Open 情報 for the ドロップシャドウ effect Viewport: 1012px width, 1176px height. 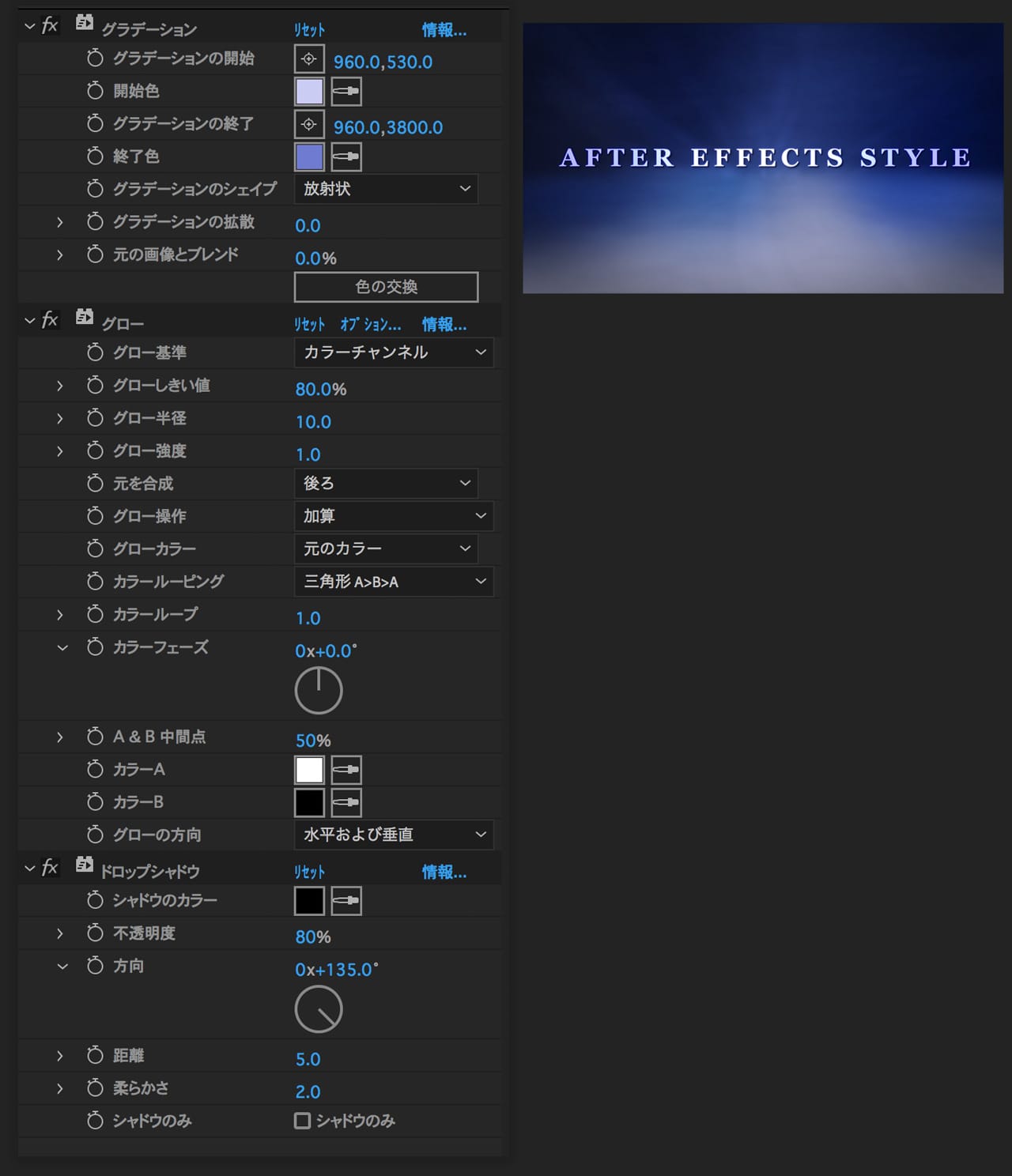point(444,873)
